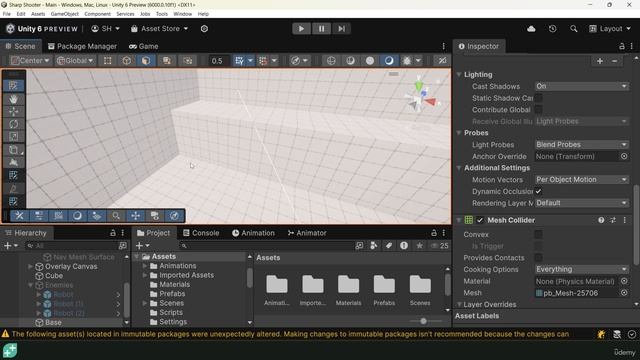640x360 pixels.
Task: Open the Layout dropdown
Action: [x=610, y=29]
